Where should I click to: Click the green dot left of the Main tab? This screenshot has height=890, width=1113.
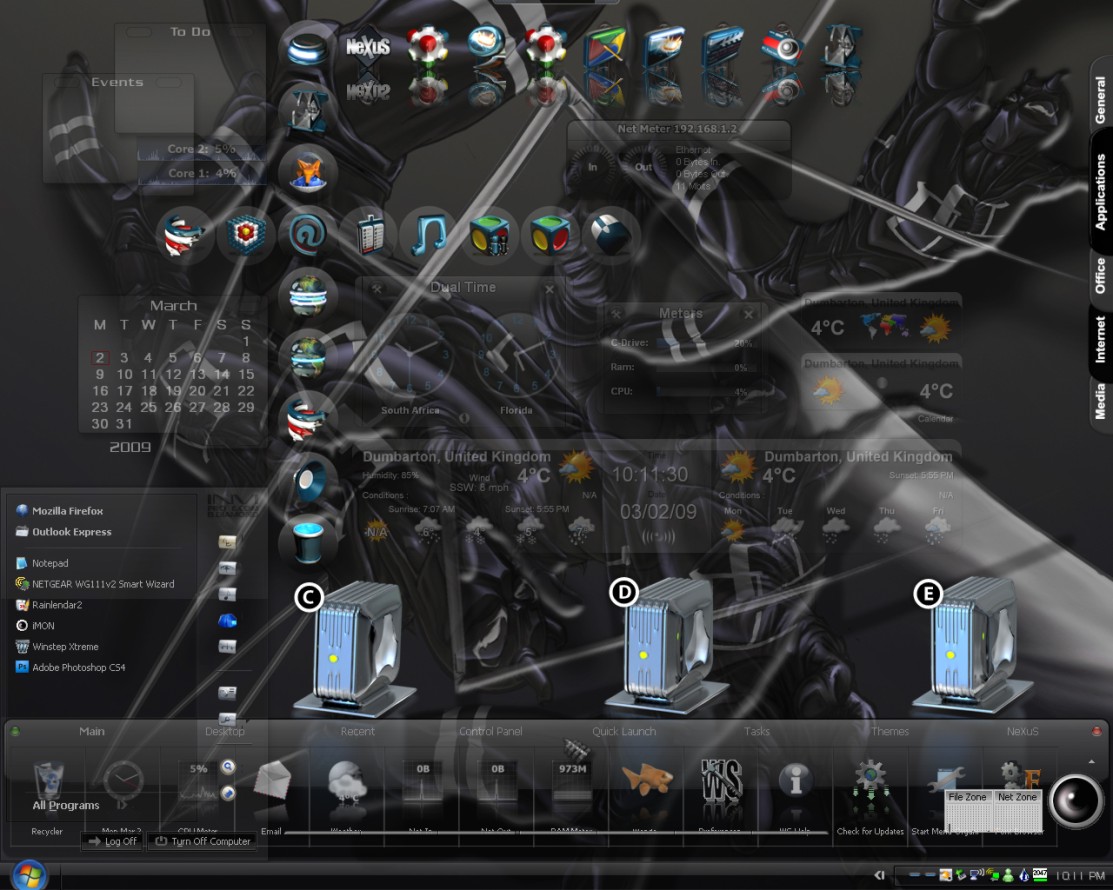pyautogui.click(x=15, y=731)
